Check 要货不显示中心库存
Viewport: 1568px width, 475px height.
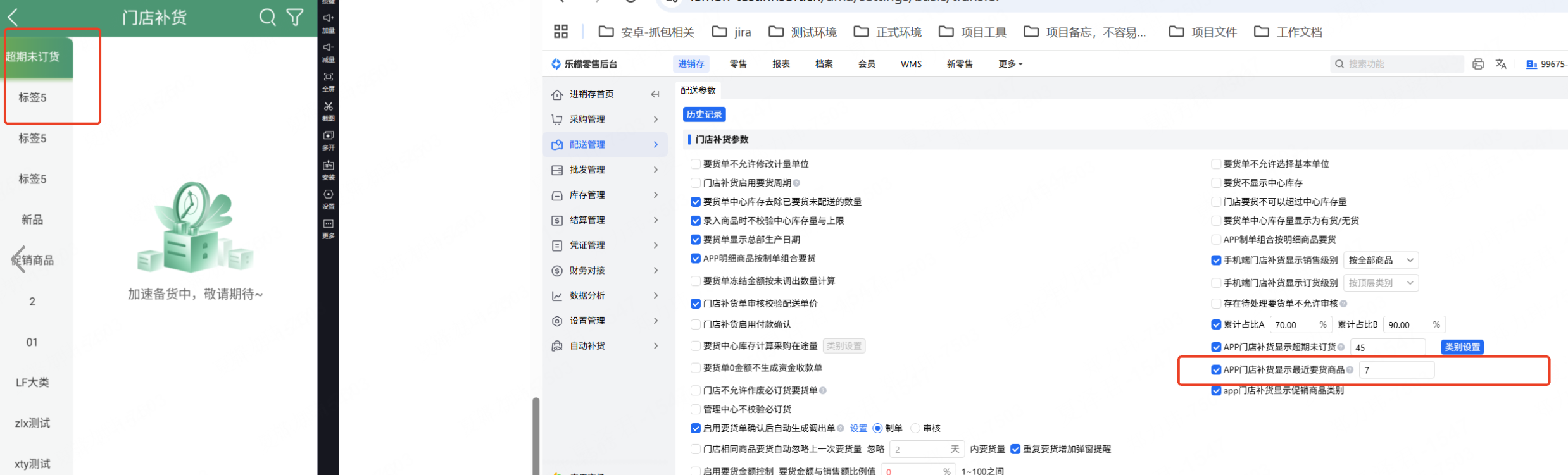[1216, 183]
